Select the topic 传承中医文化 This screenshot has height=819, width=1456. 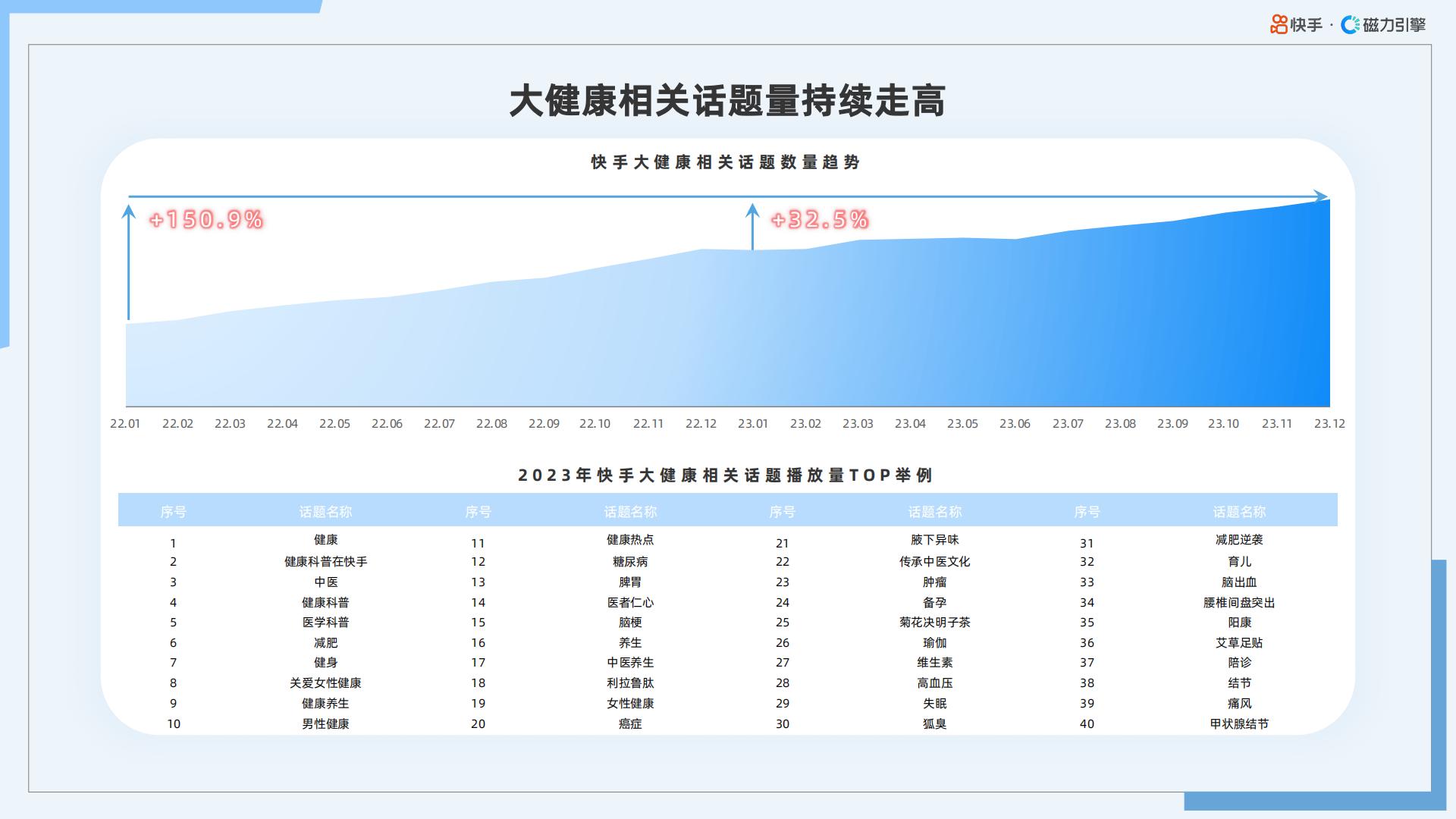pos(934,562)
